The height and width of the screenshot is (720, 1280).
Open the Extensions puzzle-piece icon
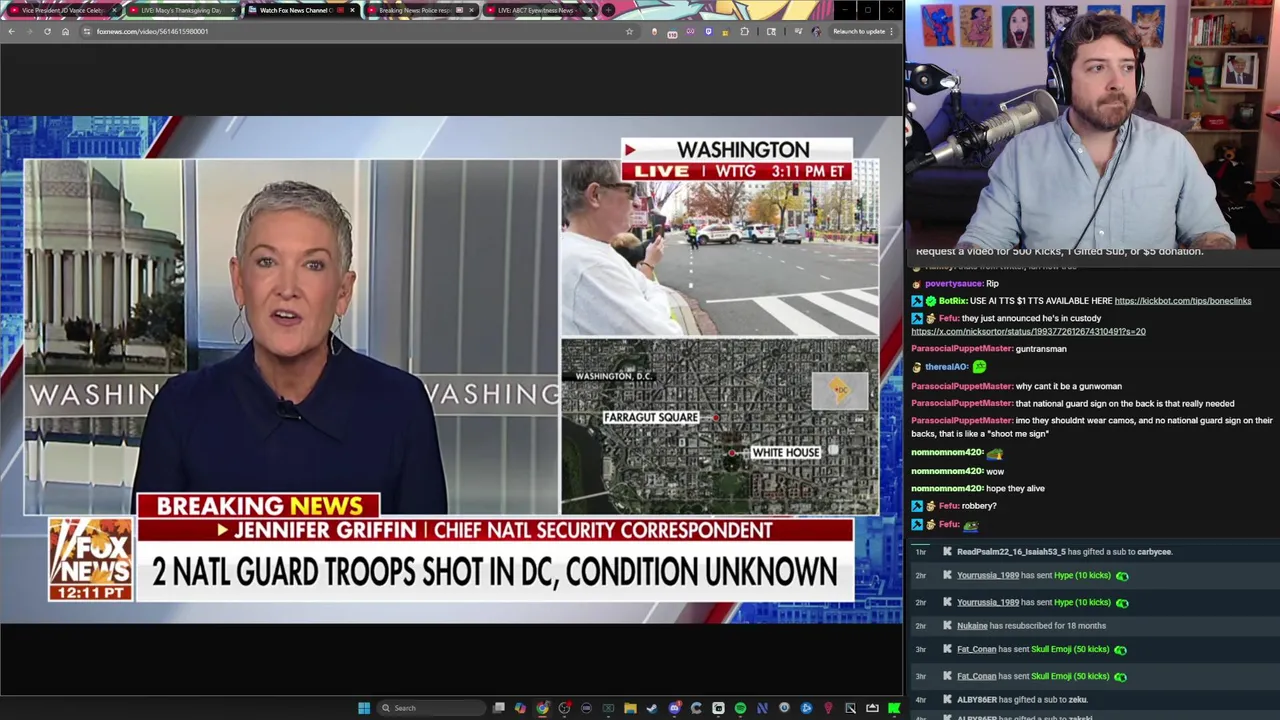tap(744, 31)
